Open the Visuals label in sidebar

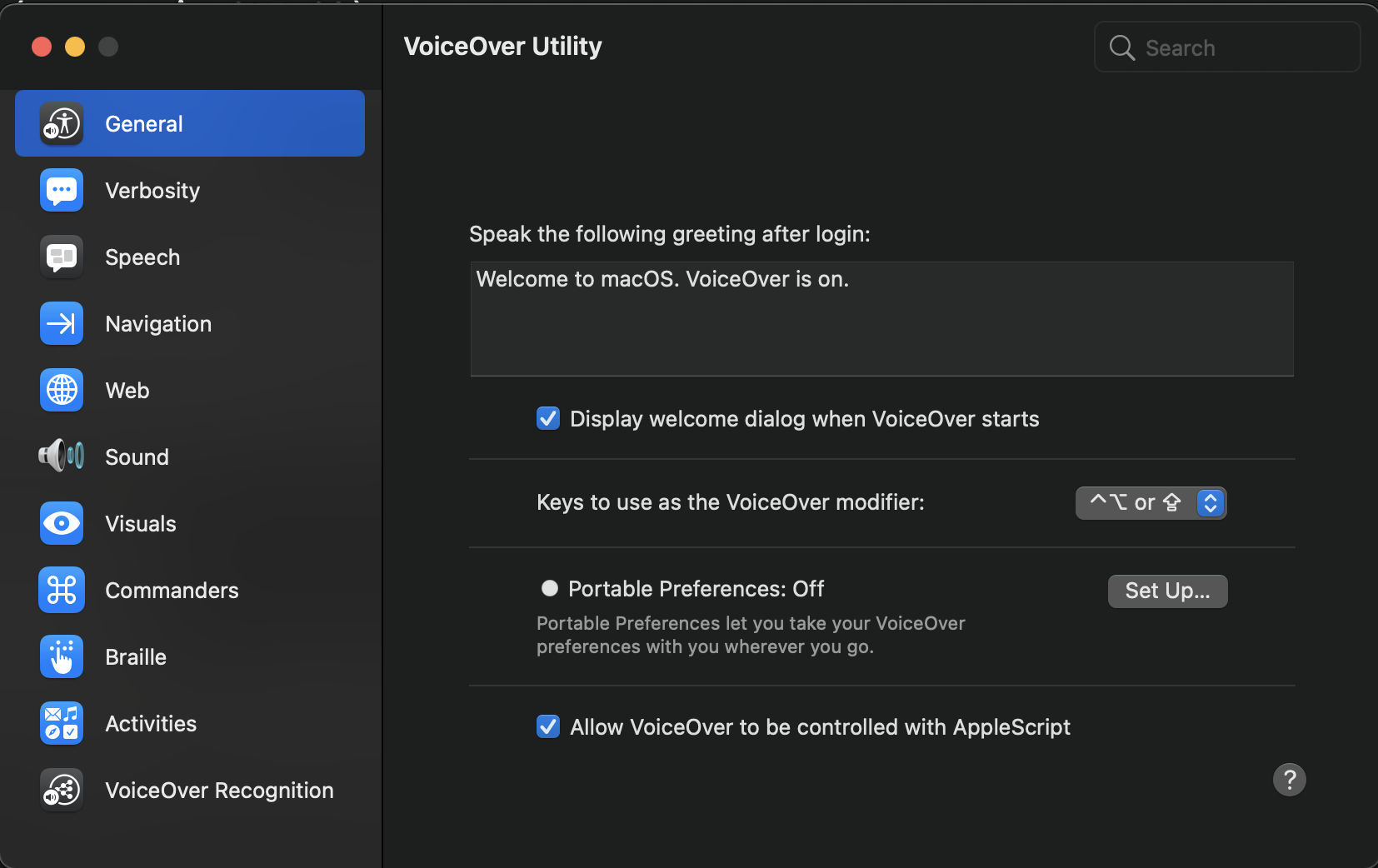click(x=141, y=524)
